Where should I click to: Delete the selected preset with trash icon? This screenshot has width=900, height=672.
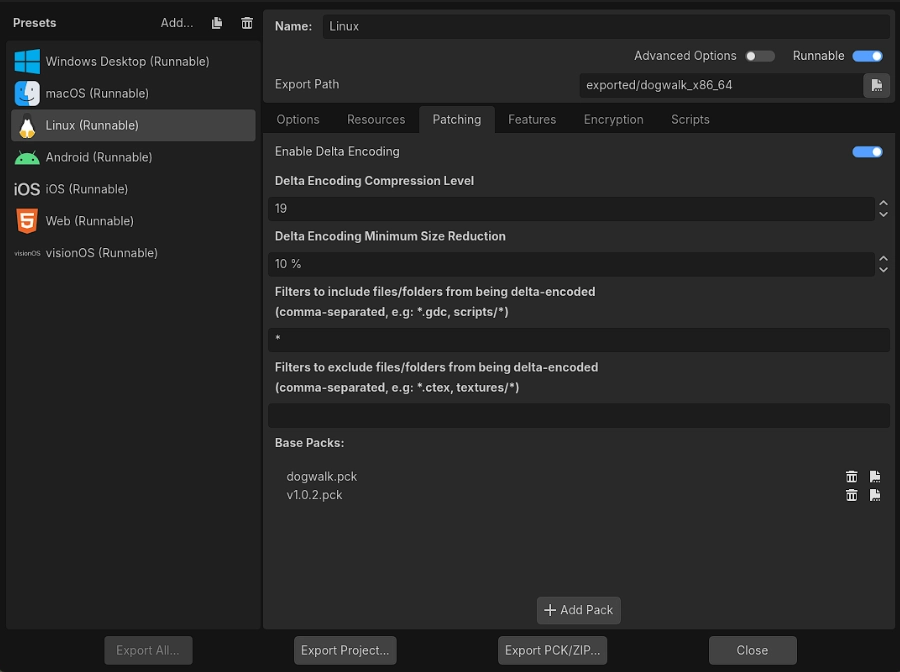(x=247, y=23)
